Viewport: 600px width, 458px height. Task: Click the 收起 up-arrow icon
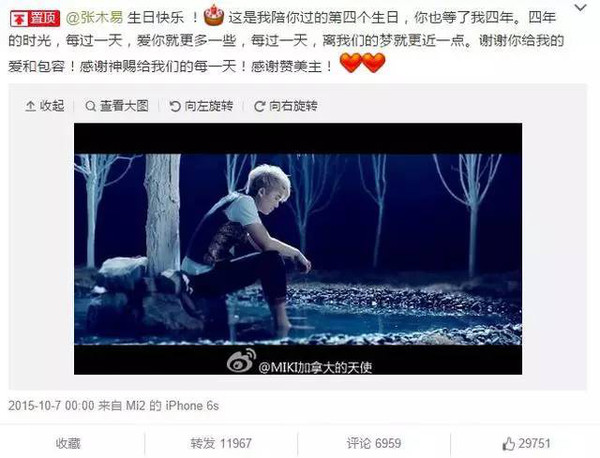click(30, 106)
